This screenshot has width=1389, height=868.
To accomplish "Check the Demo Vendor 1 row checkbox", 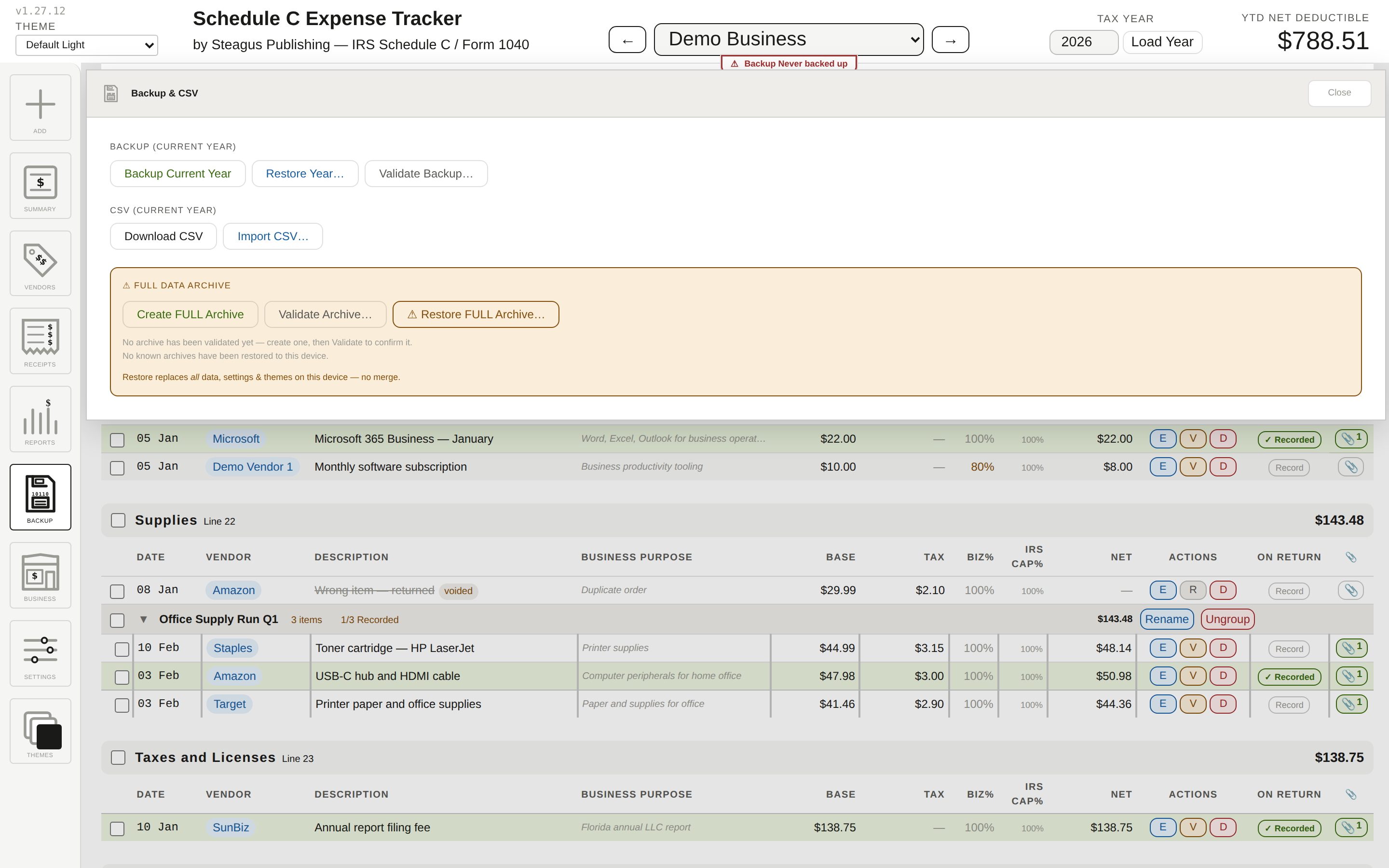I will (117, 468).
